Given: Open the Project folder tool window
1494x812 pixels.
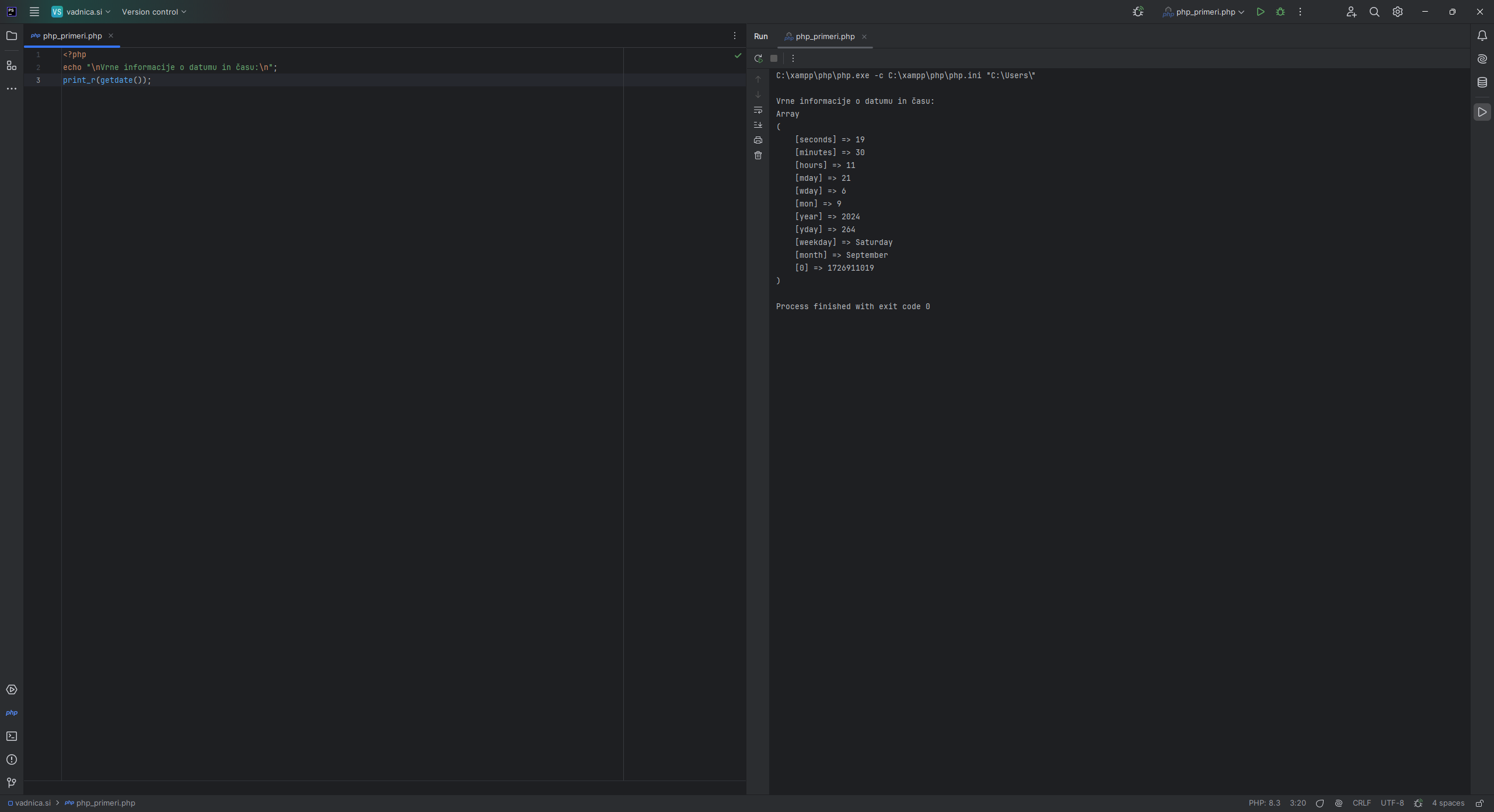Looking at the screenshot, I should [x=12, y=36].
